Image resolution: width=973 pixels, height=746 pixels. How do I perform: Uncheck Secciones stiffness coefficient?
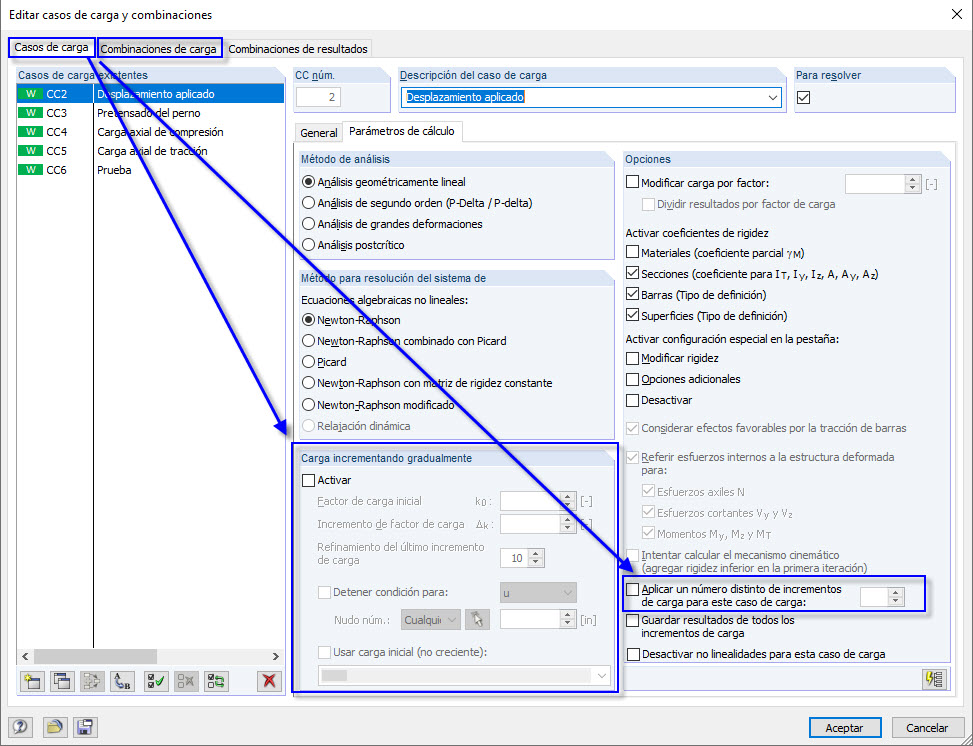point(632,273)
